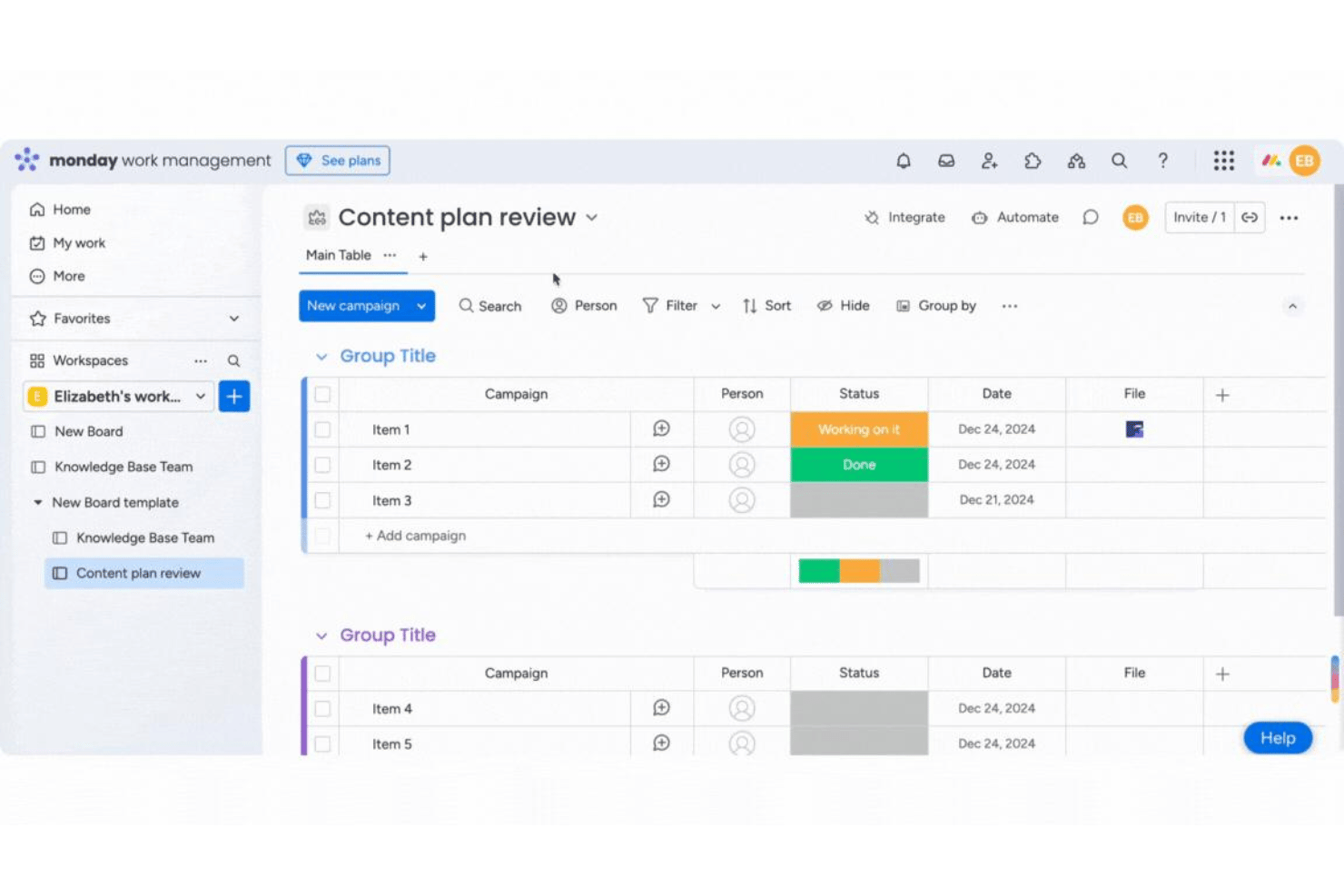Click the Invite / 1 button
Viewport: 1344px width, 896px height.
click(1200, 217)
